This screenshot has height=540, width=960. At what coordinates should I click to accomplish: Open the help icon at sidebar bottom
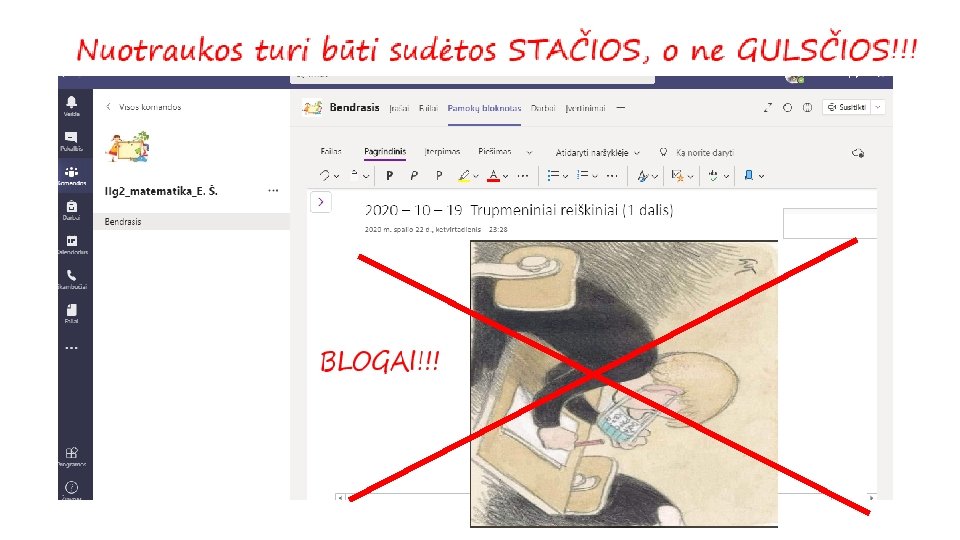point(72,488)
